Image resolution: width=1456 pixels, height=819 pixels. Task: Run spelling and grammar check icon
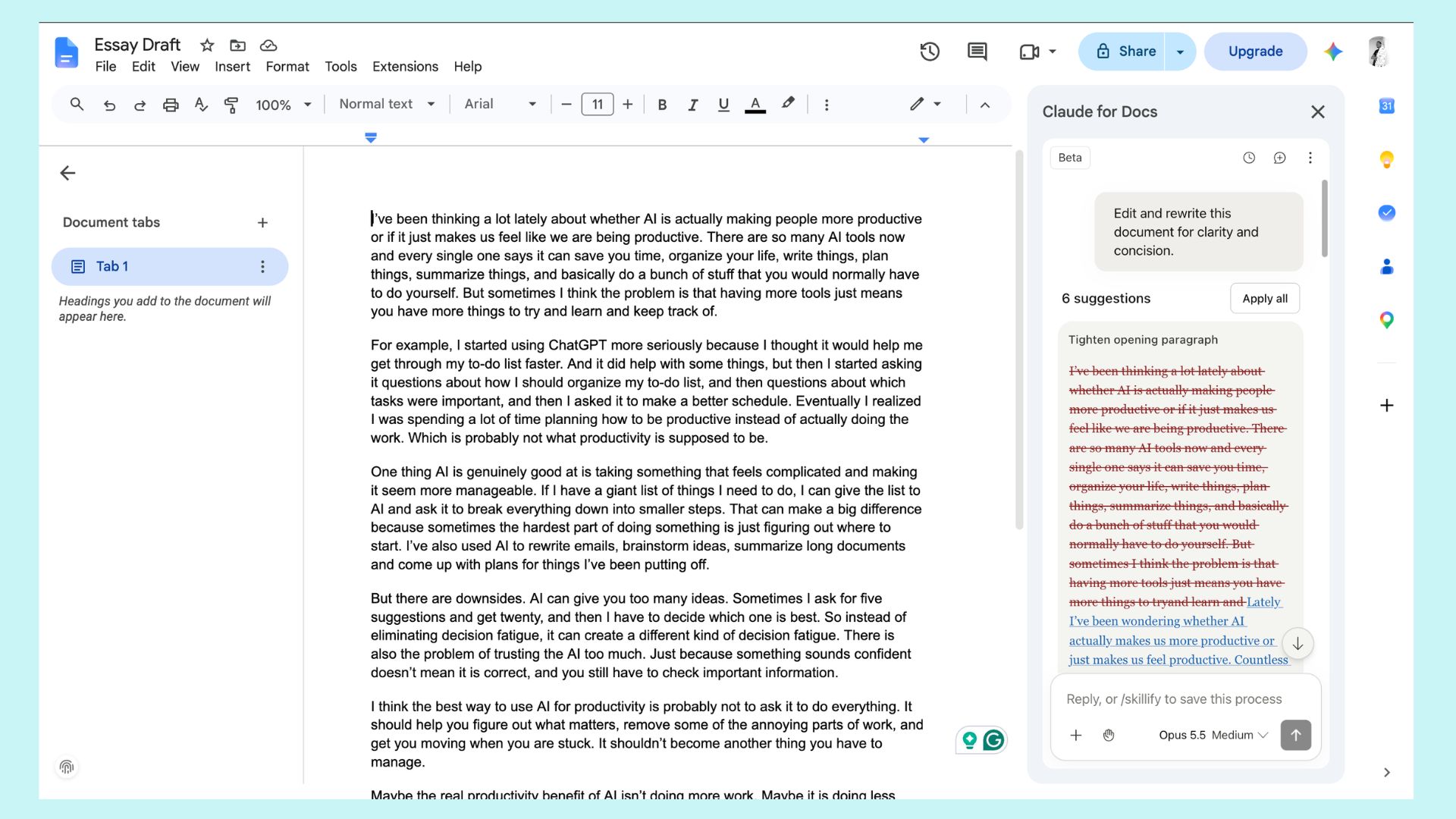click(201, 105)
